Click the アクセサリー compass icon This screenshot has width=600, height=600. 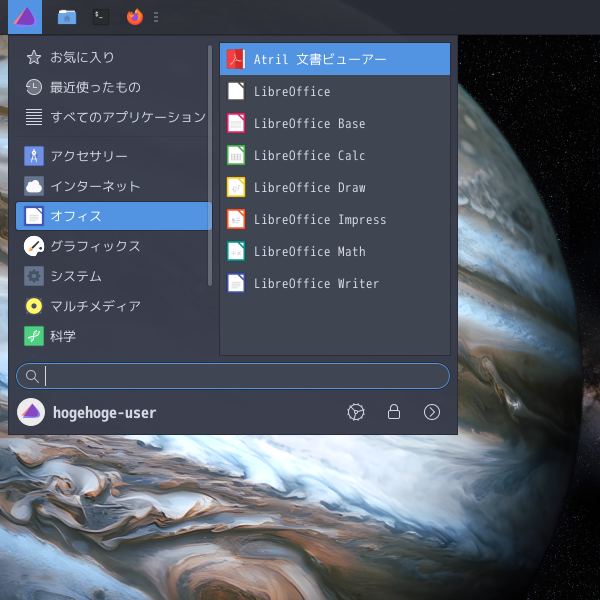coord(34,156)
